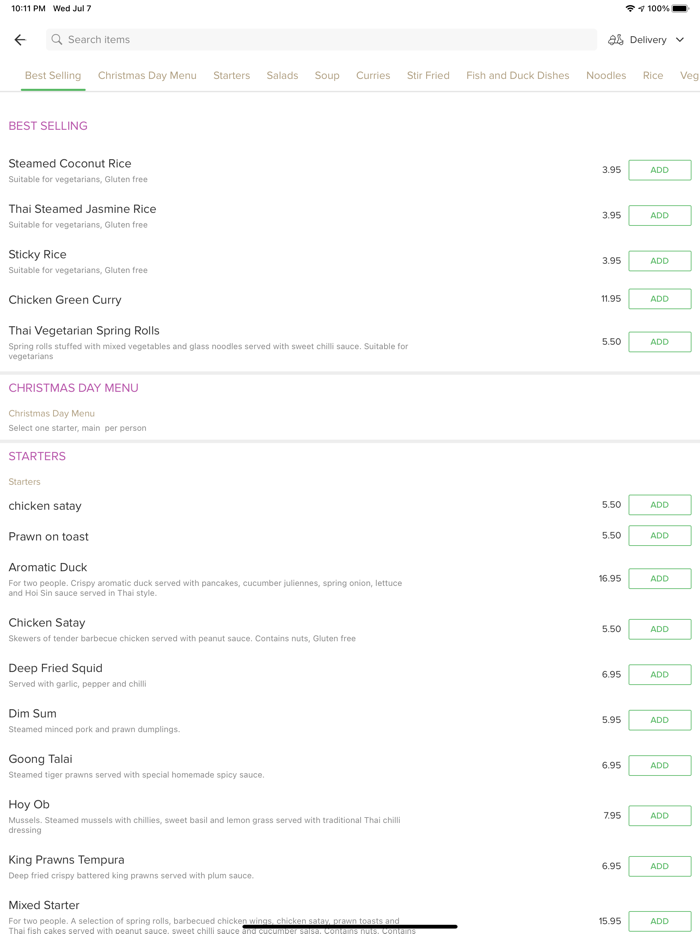Open the Starters tab
The height and width of the screenshot is (934, 700).
[x=231, y=76]
